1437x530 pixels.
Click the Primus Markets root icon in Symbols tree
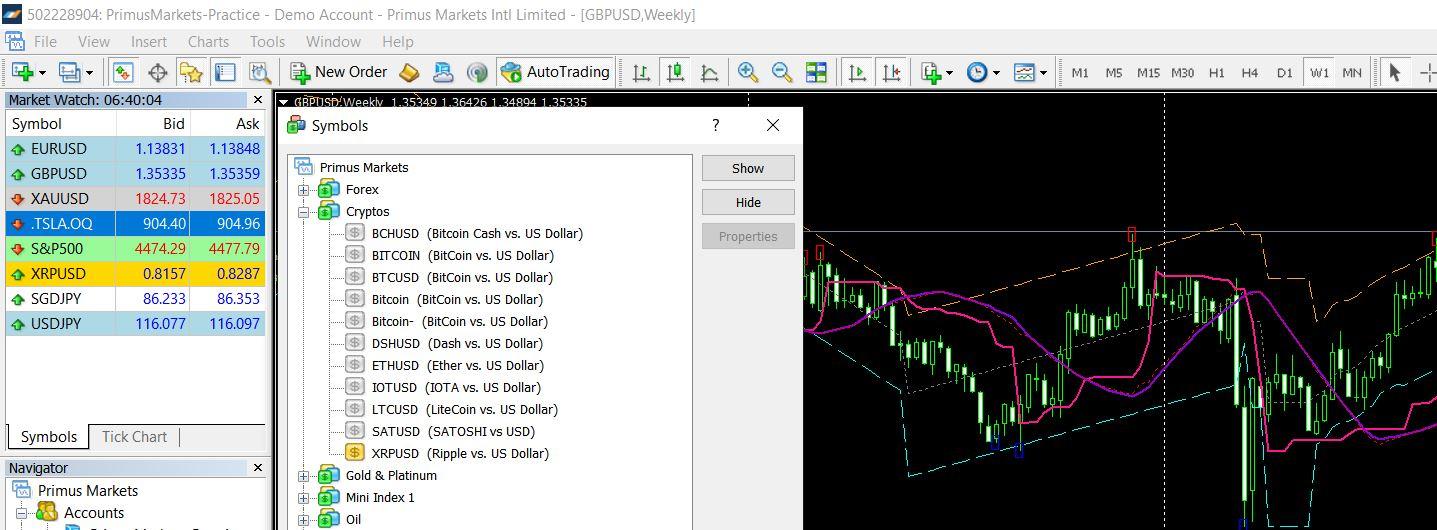(304, 167)
